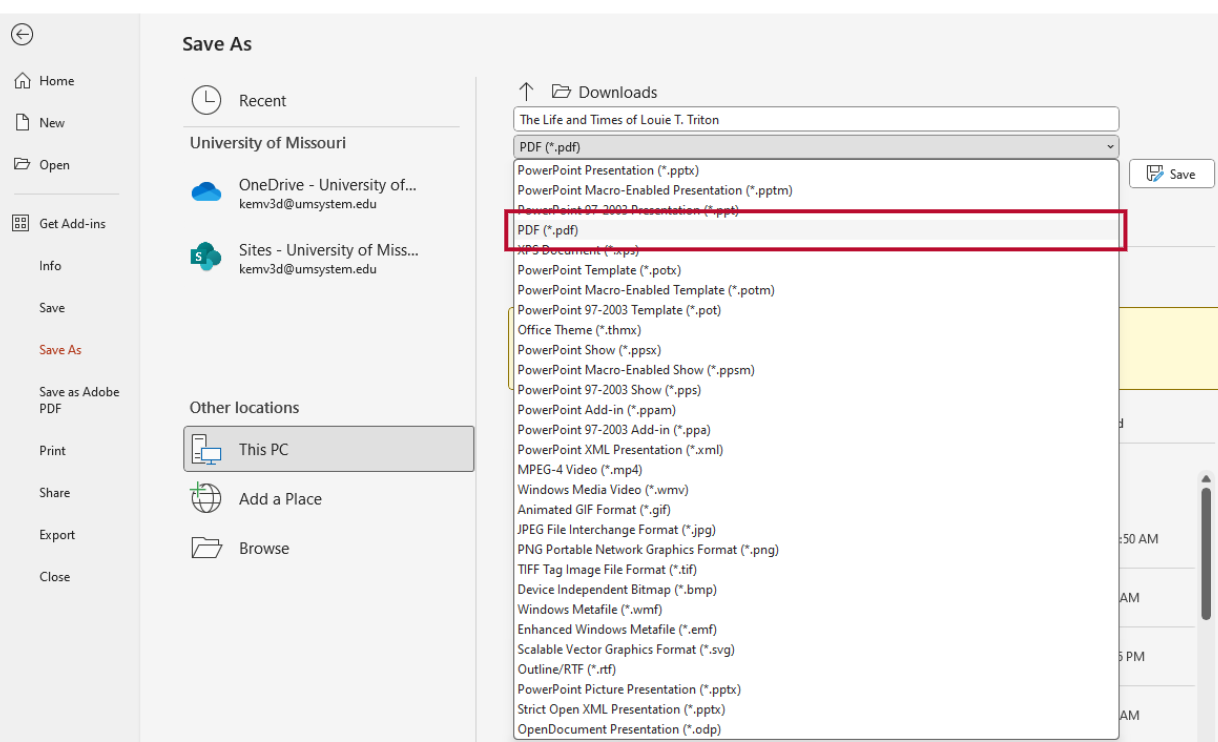Image resolution: width=1218 pixels, height=742 pixels.
Task: Choose OneDrive - University of Missouri location
Action: [329, 194]
